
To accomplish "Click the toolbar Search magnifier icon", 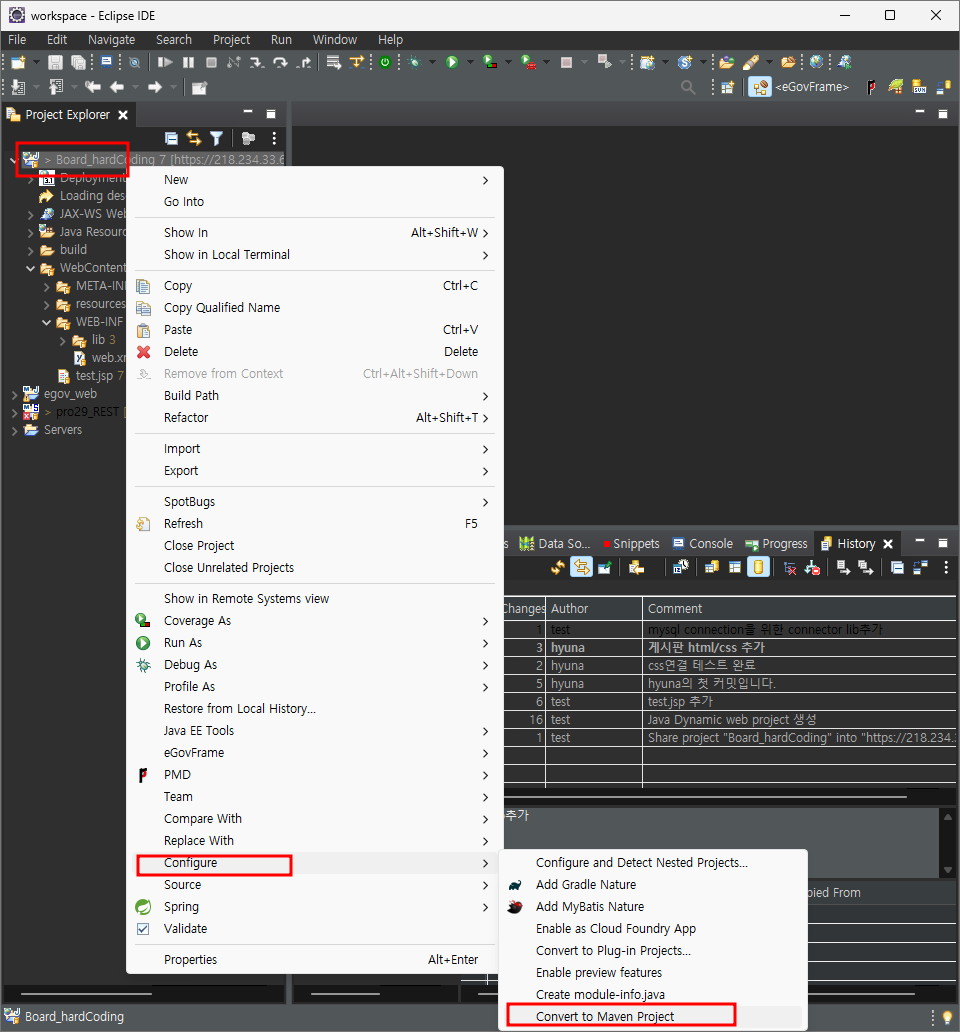I will pyautogui.click(x=688, y=87).
